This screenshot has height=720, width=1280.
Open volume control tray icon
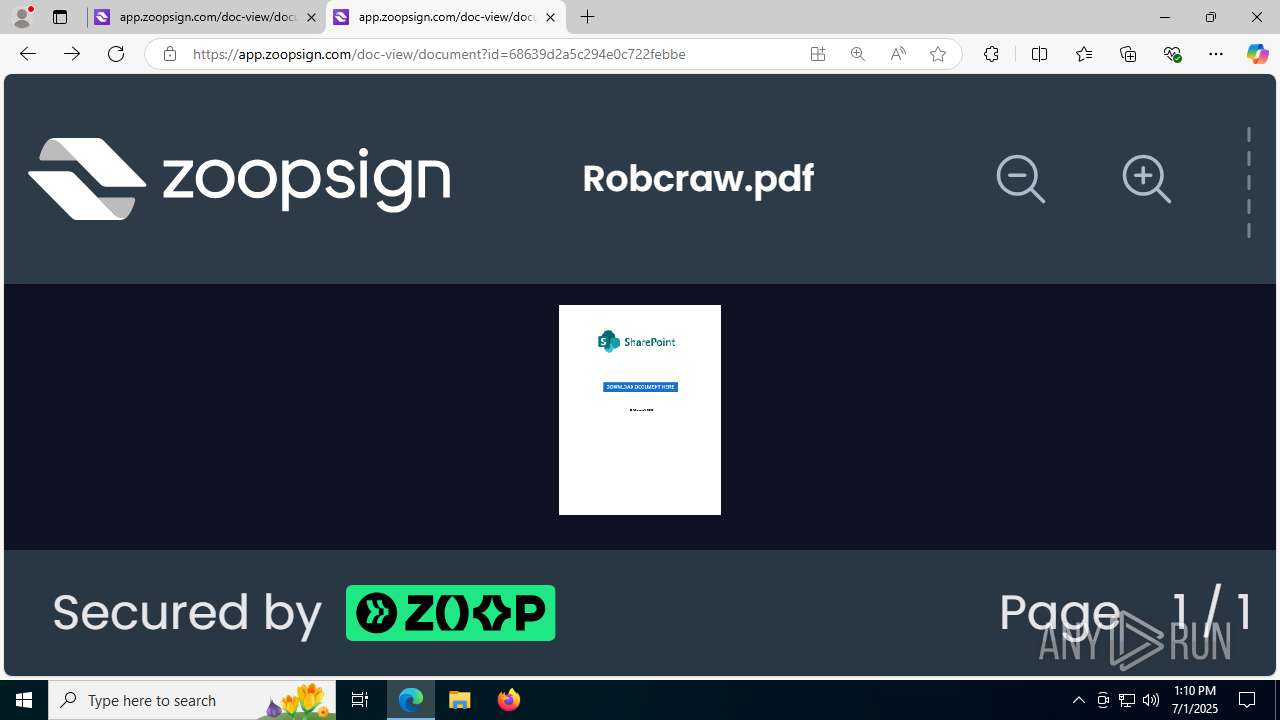pyautogui.click(x=1151, y=700)
